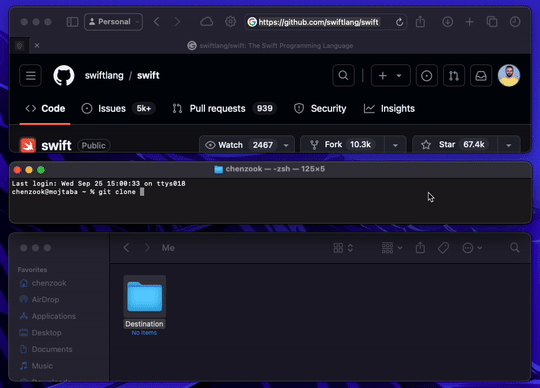Open chenzook in Finder sidebar
The height and width of the screenshot is (388, 540).
coord(43,283)
